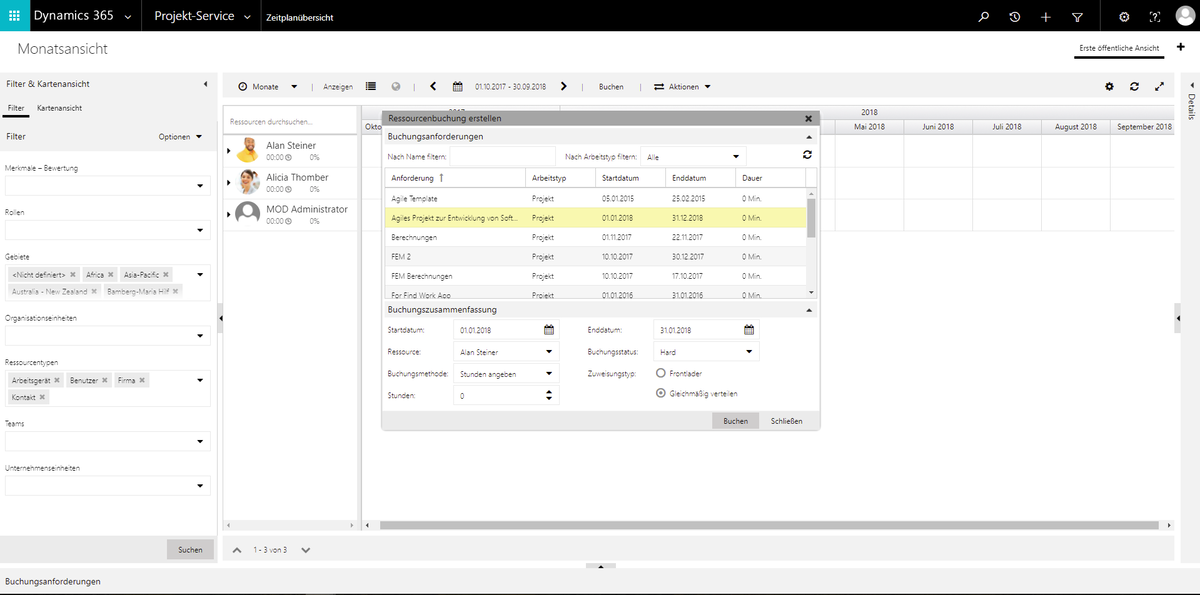Remove the Africa tag from Gebiete
Image resolution: width=1200 pixels, height=595 pixels.
(x=112, y=274)
